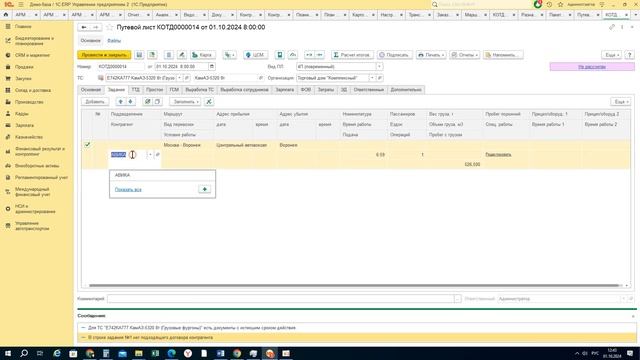The image size is (640, 360).
Task: Move the row down with the down arrow icon
Action: click(x=130, y=102)
